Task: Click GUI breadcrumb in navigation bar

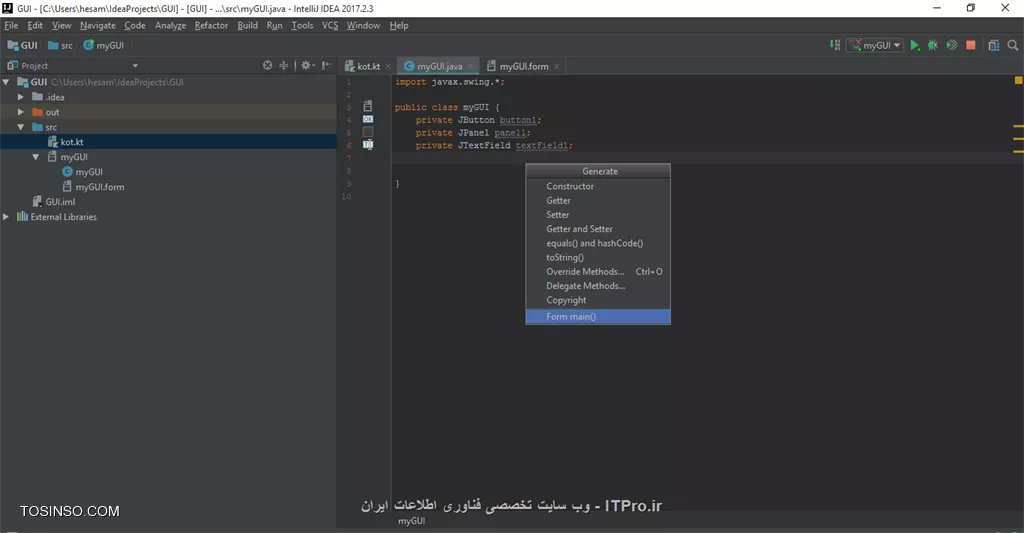Action: click(22, 45)
